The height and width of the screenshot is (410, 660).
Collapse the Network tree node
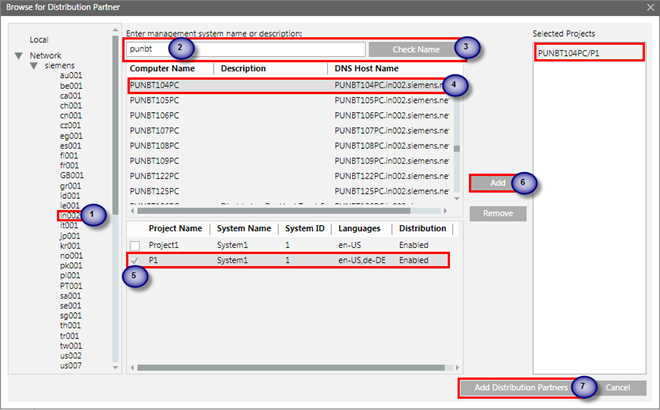(x=19, y=55)
